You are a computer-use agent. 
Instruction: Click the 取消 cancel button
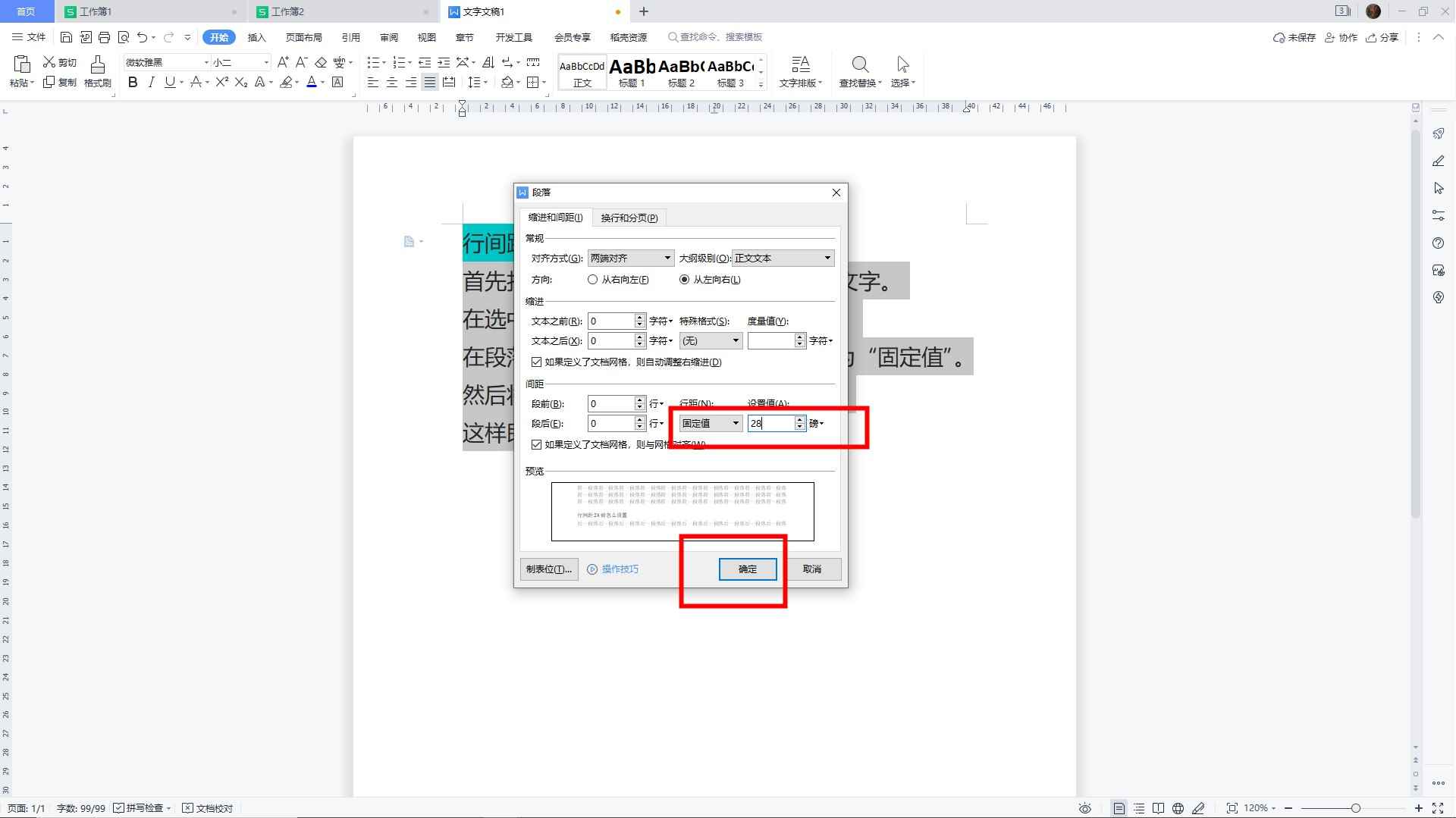tap(811, 569)
